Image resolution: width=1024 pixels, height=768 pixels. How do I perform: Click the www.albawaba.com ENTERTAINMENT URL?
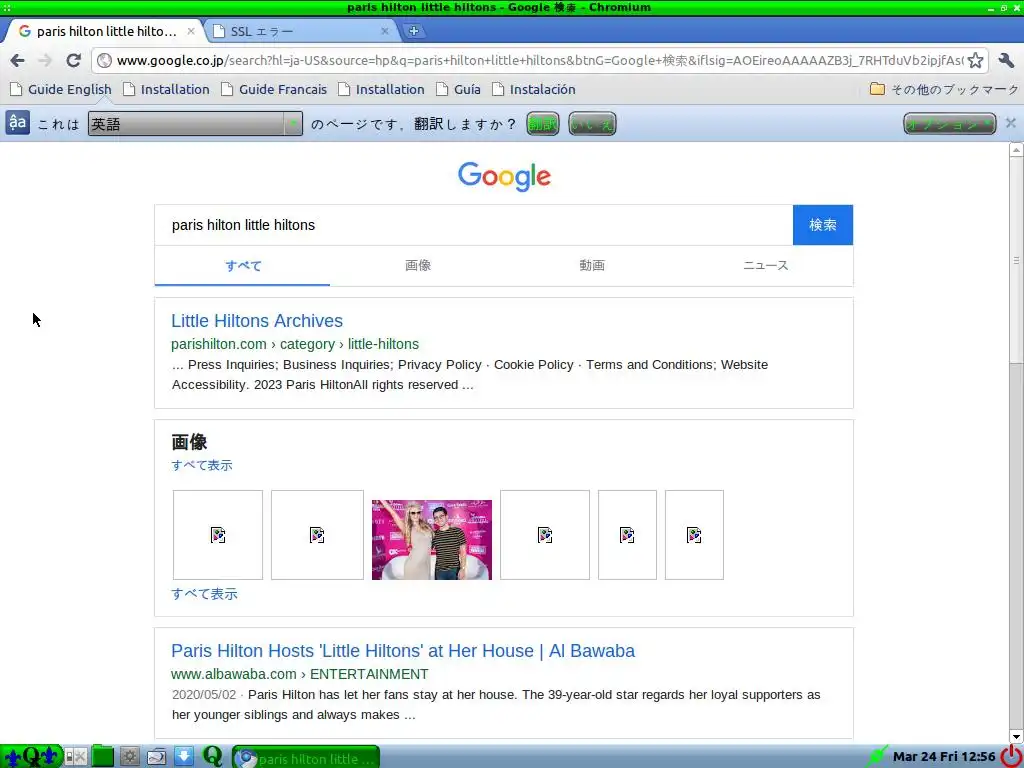pyautogui.click(x=300, y=674)
